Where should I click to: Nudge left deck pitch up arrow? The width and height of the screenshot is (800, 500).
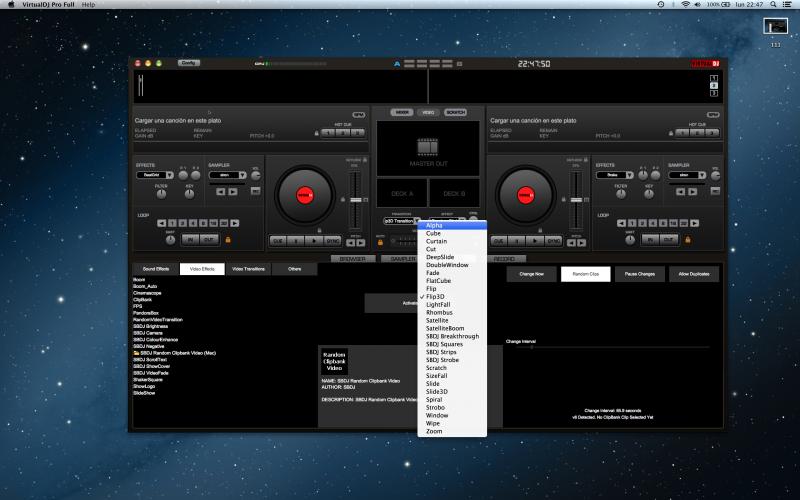[x=361, y=243]
